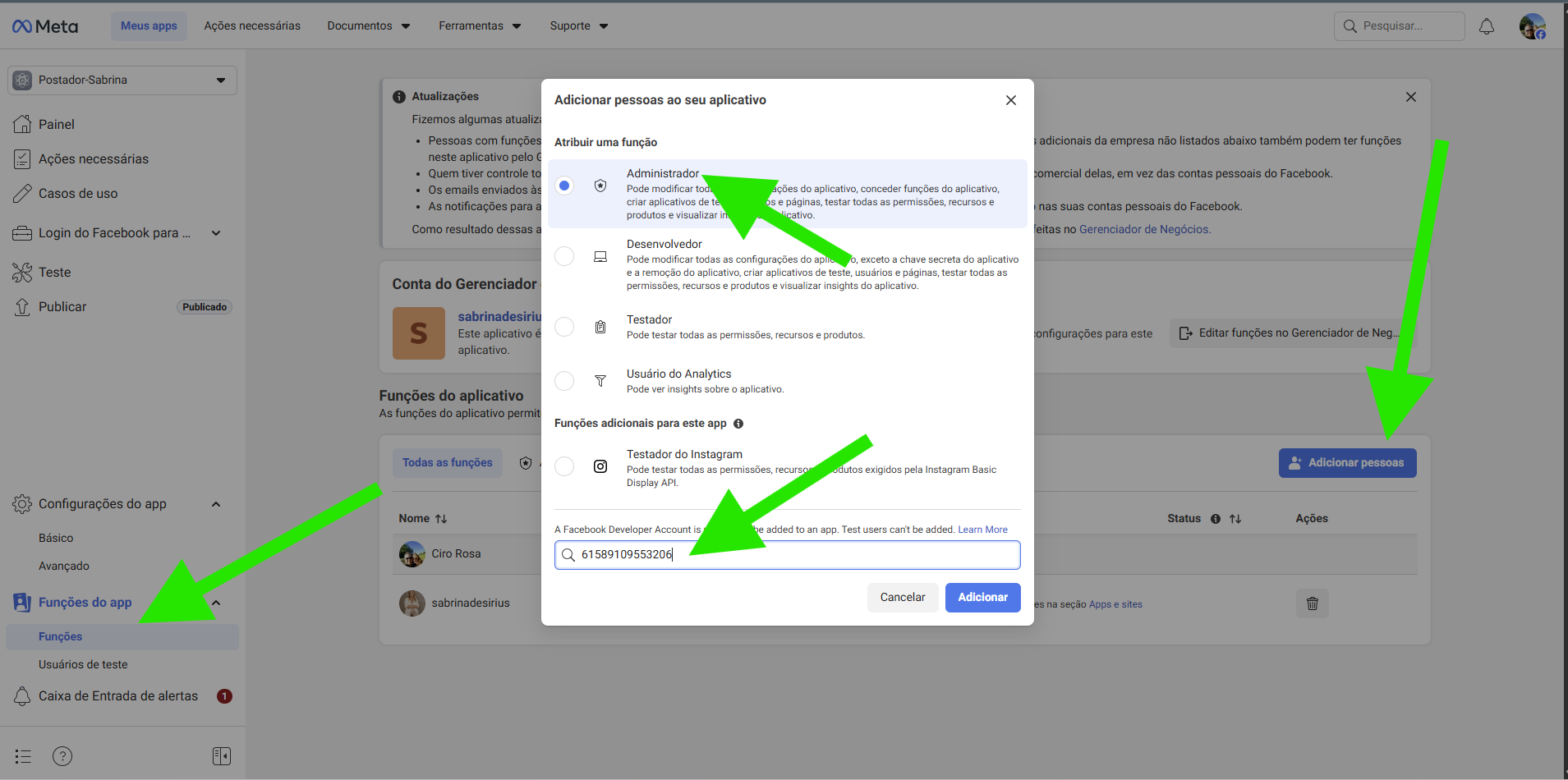Click the Cancelar button
Screen dimensions: 1568x780
(x=903, y=598)
